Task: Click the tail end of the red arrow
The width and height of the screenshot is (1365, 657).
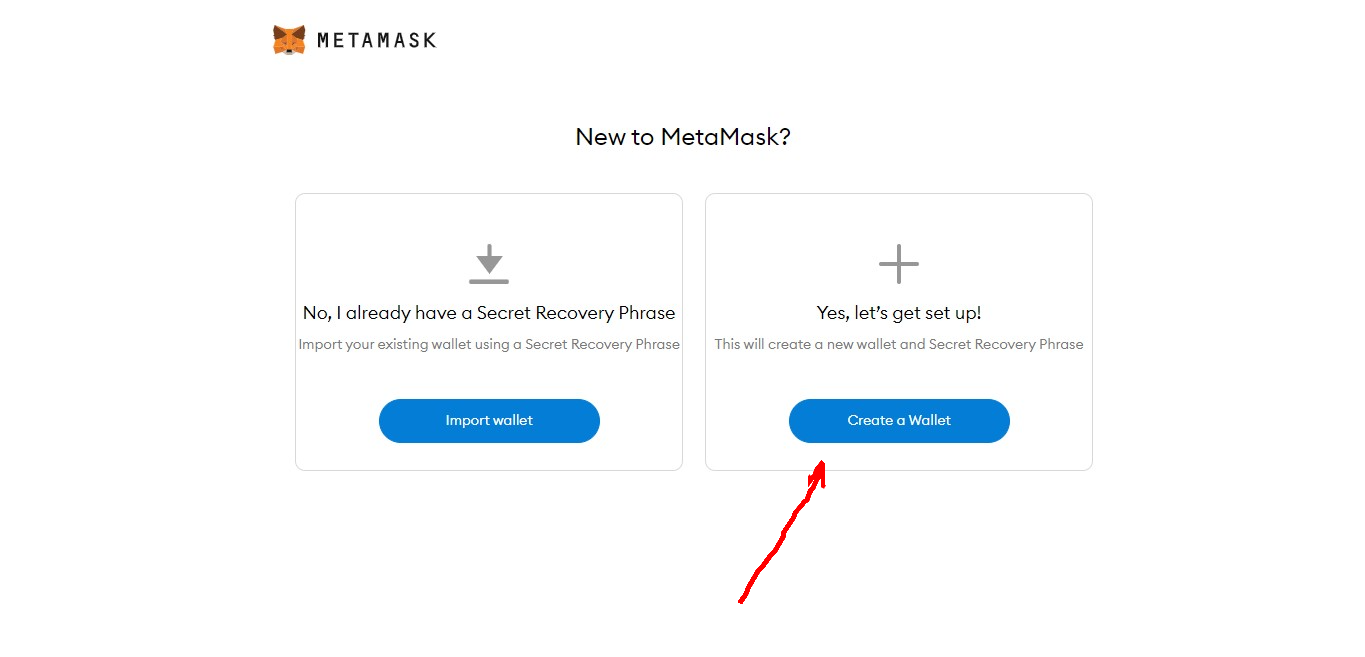Action: coord(741,600)
